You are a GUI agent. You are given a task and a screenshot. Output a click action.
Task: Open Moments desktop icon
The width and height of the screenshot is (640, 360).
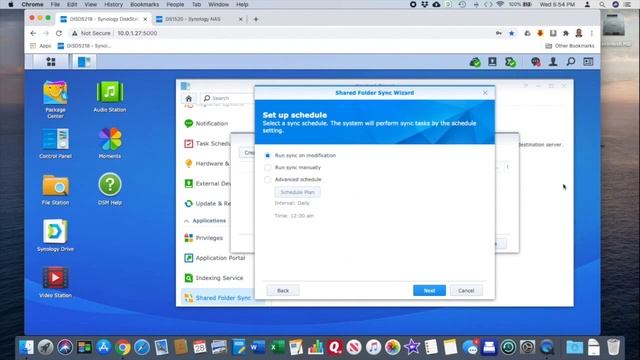click(110, 143)
